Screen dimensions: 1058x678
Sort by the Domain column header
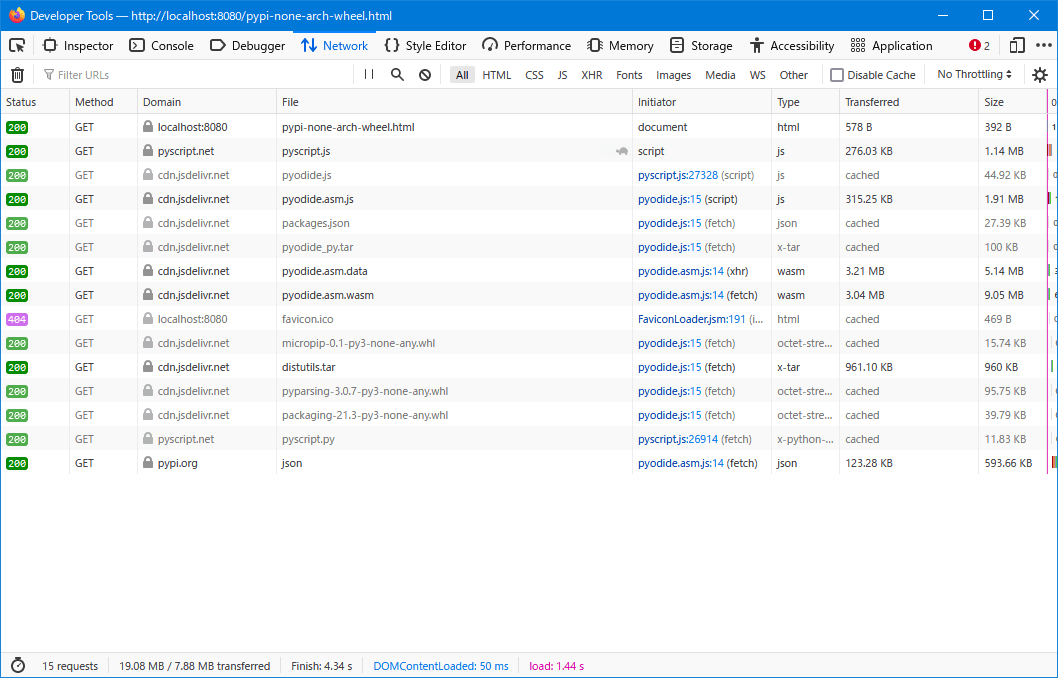tap(206, 102)
